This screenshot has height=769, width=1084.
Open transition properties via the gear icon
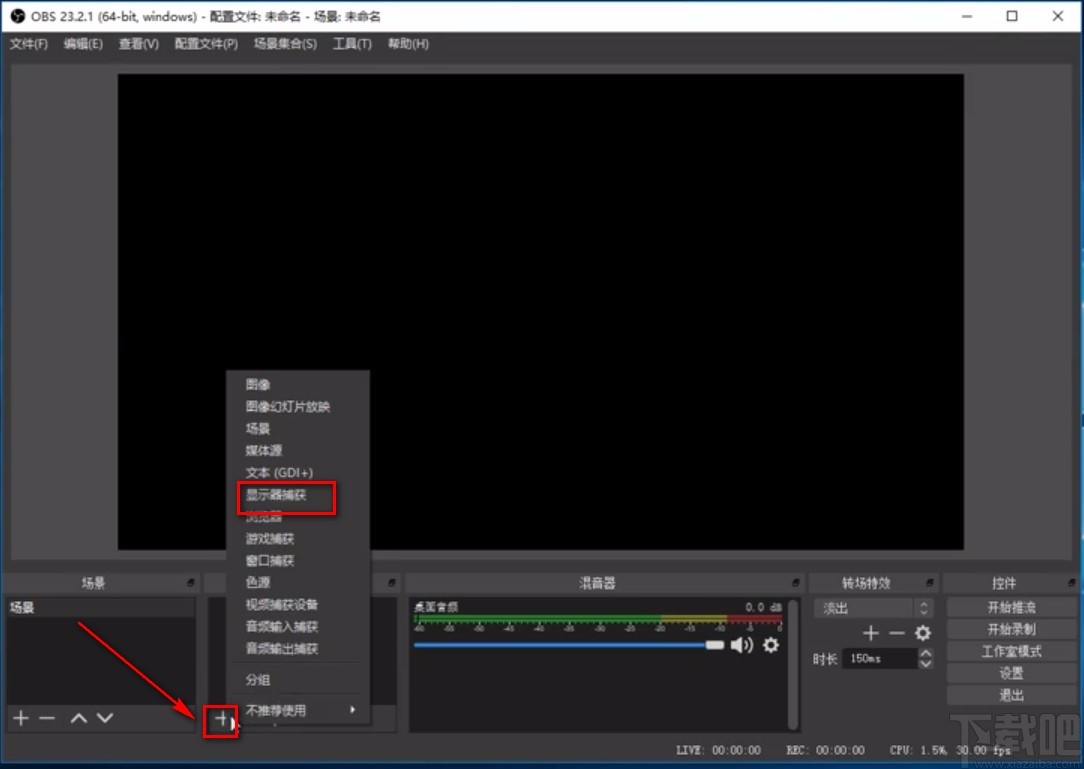[x=922, y=632]
